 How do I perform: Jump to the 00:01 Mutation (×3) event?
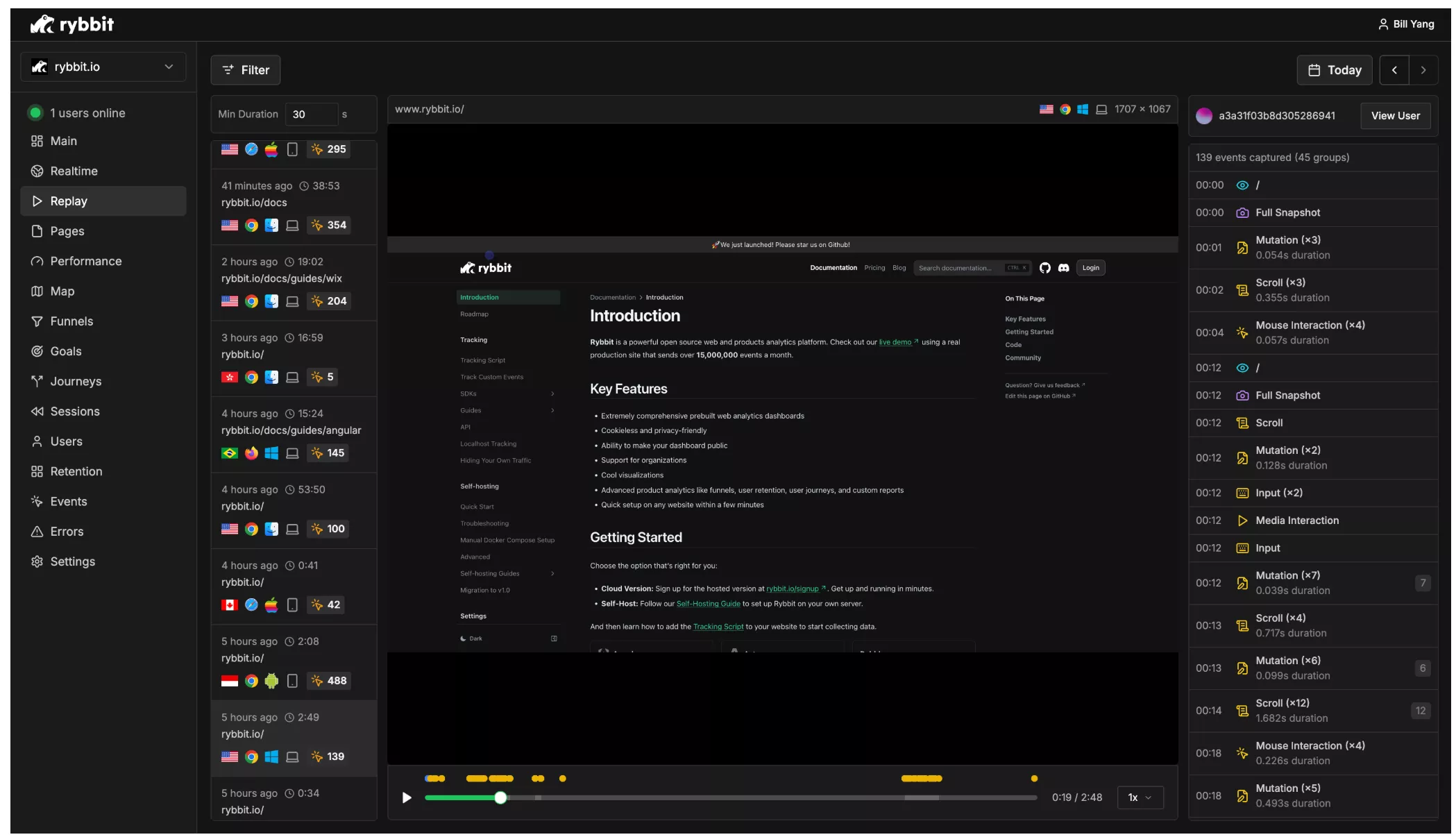coord(1313,248)
